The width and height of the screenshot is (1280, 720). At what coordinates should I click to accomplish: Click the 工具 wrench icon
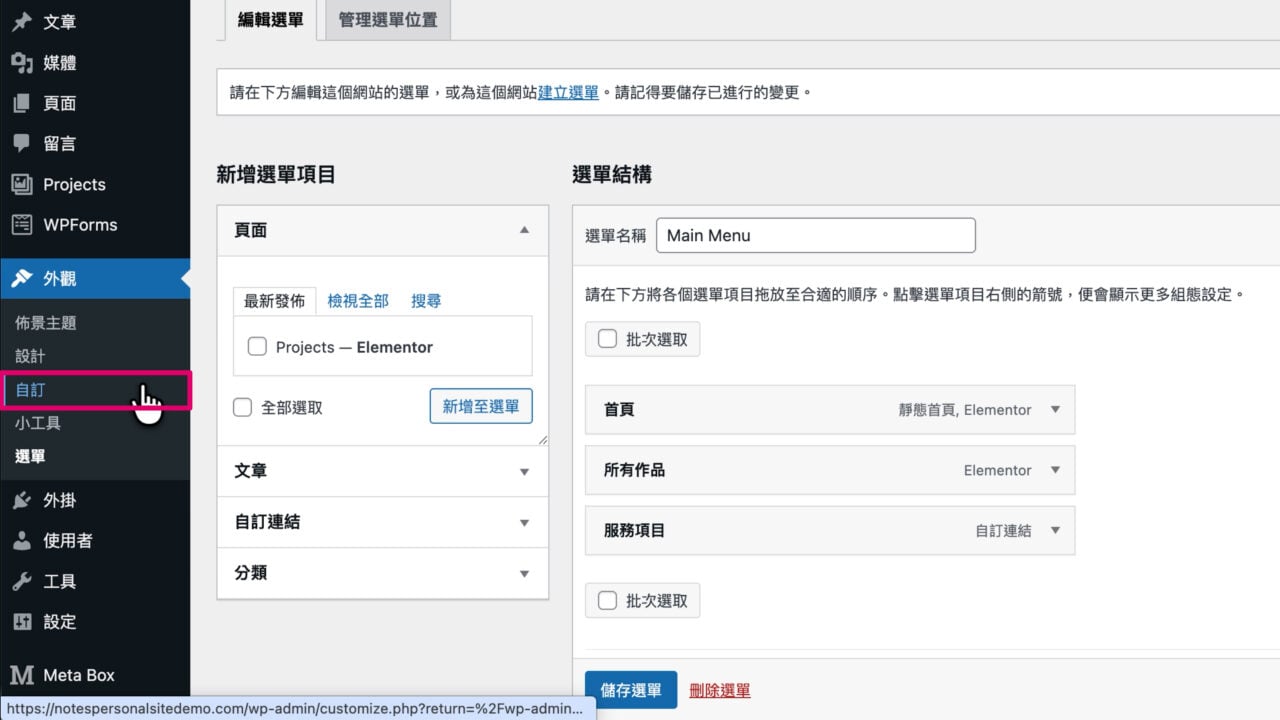point(21,581)
